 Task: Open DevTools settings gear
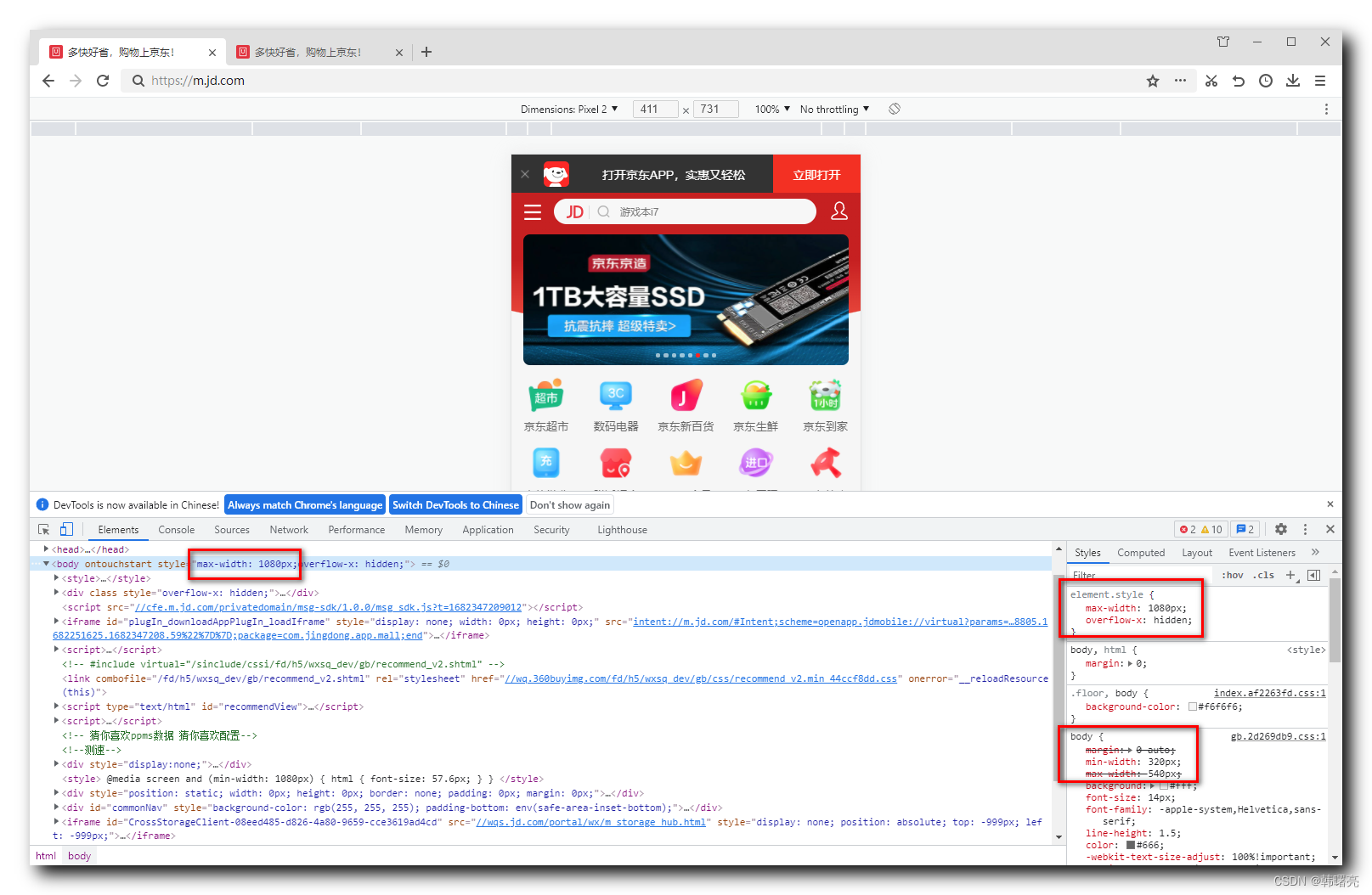[1281, 529]
